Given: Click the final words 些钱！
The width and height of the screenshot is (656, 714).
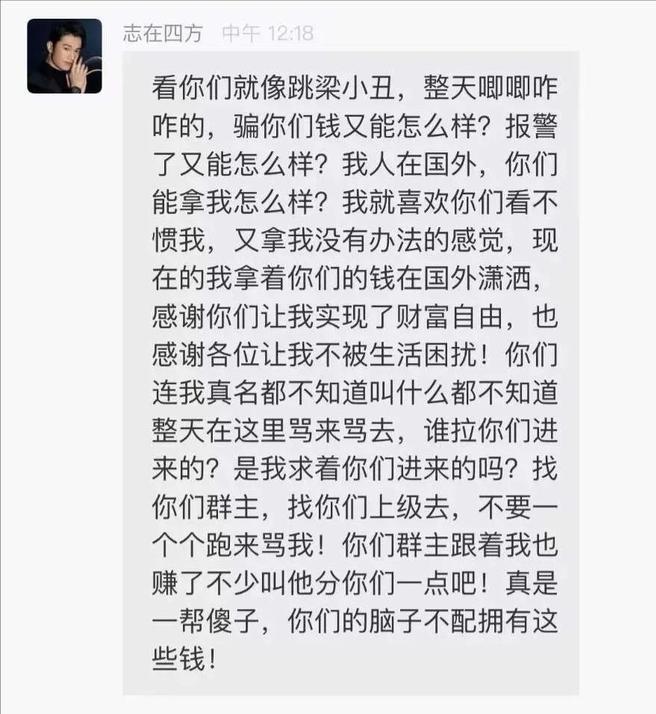Looking at the screenshot, I should pyautogui.click(x=185, y=660).
